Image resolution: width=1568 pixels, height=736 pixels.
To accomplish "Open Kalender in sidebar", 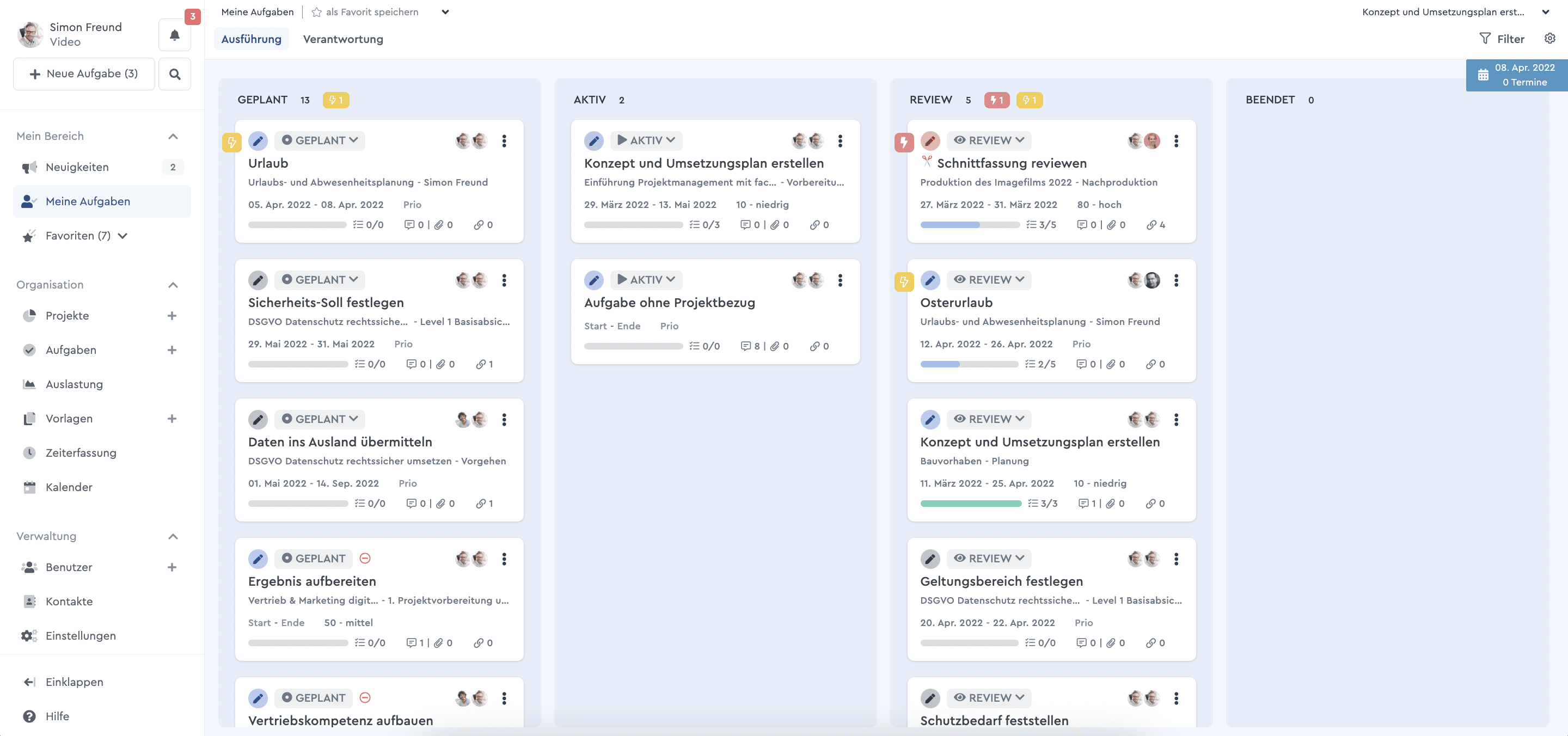I will [102, 488].
